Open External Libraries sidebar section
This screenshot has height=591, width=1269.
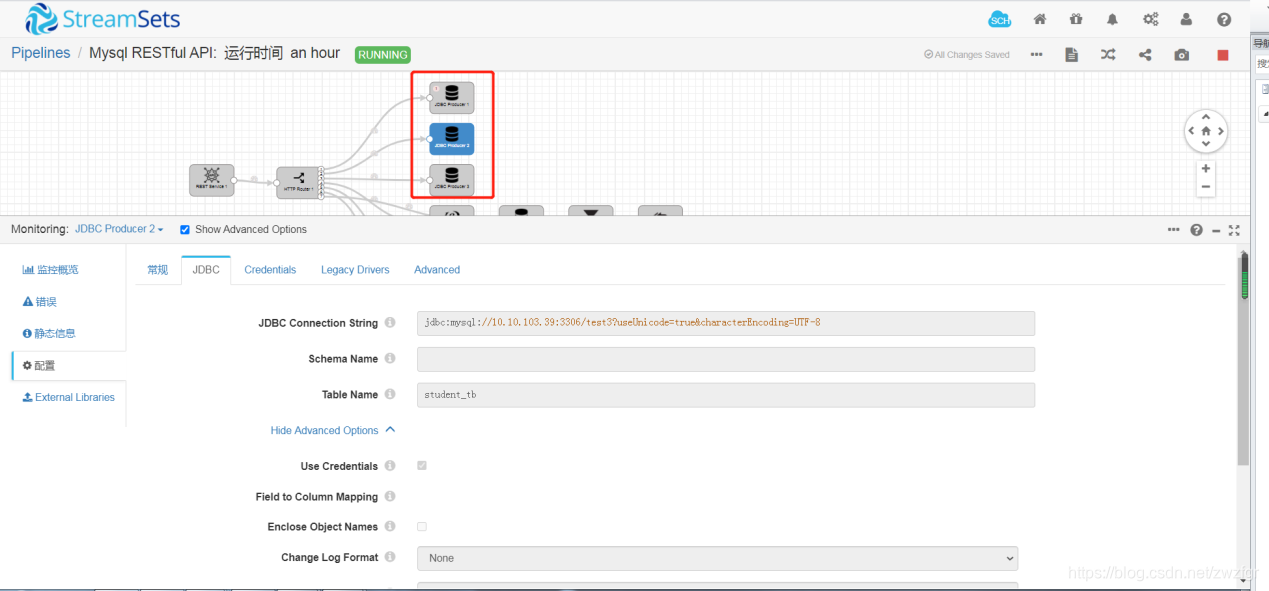click(x=69, y=398)
